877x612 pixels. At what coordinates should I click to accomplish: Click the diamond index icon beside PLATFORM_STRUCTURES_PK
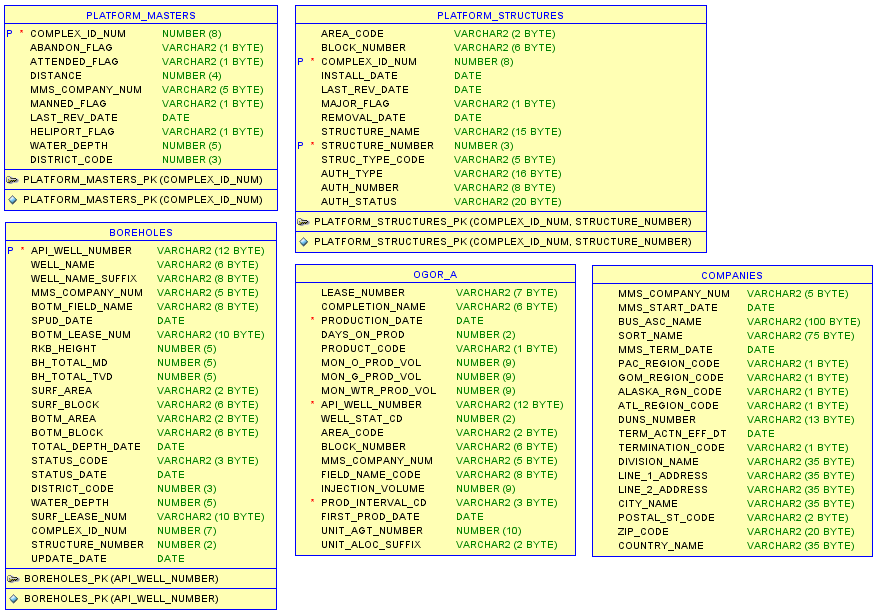303,242
